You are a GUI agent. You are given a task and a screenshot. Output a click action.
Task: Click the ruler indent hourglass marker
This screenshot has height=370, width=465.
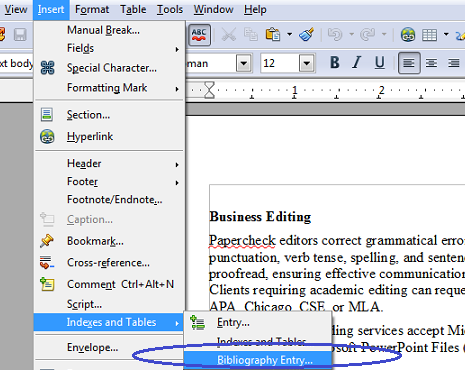click(x=209, y=90)
